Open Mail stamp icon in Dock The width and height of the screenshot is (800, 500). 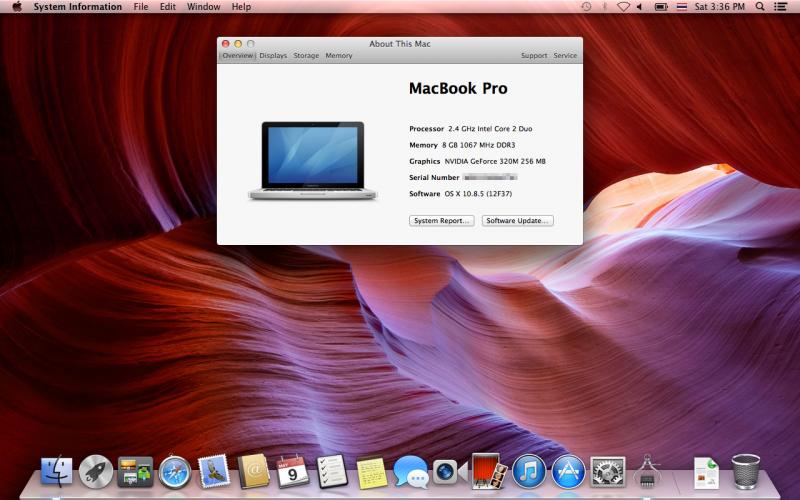(x=214, y=471)
